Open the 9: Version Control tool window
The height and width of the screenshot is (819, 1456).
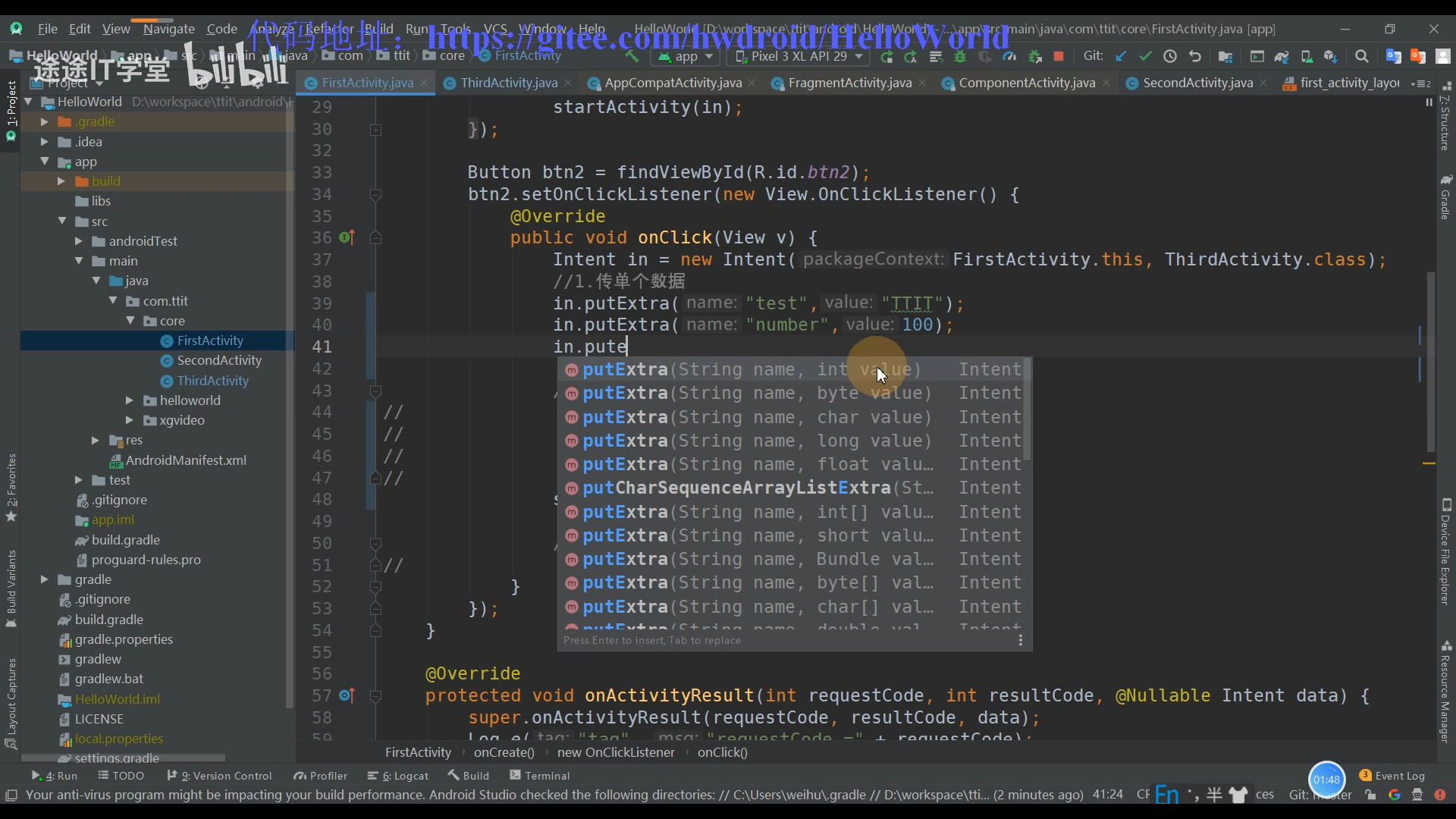[218, 776]
